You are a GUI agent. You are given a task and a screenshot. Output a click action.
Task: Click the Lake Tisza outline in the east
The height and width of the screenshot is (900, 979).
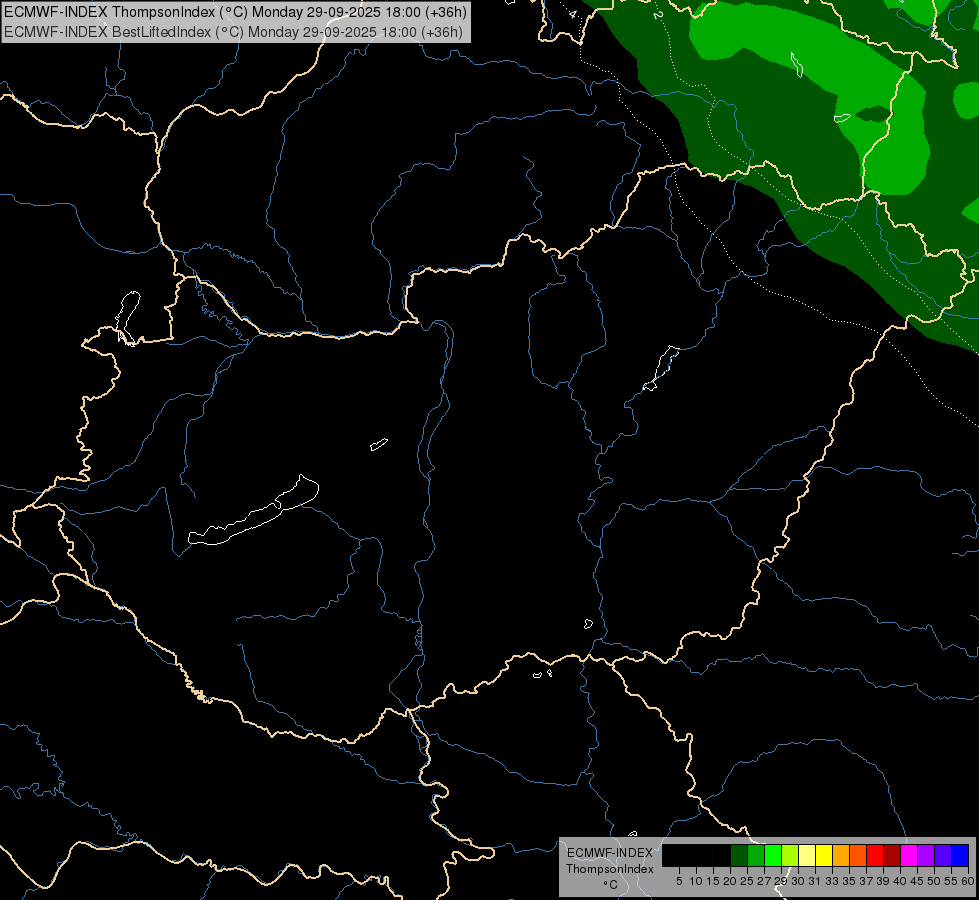coord(661,367)
